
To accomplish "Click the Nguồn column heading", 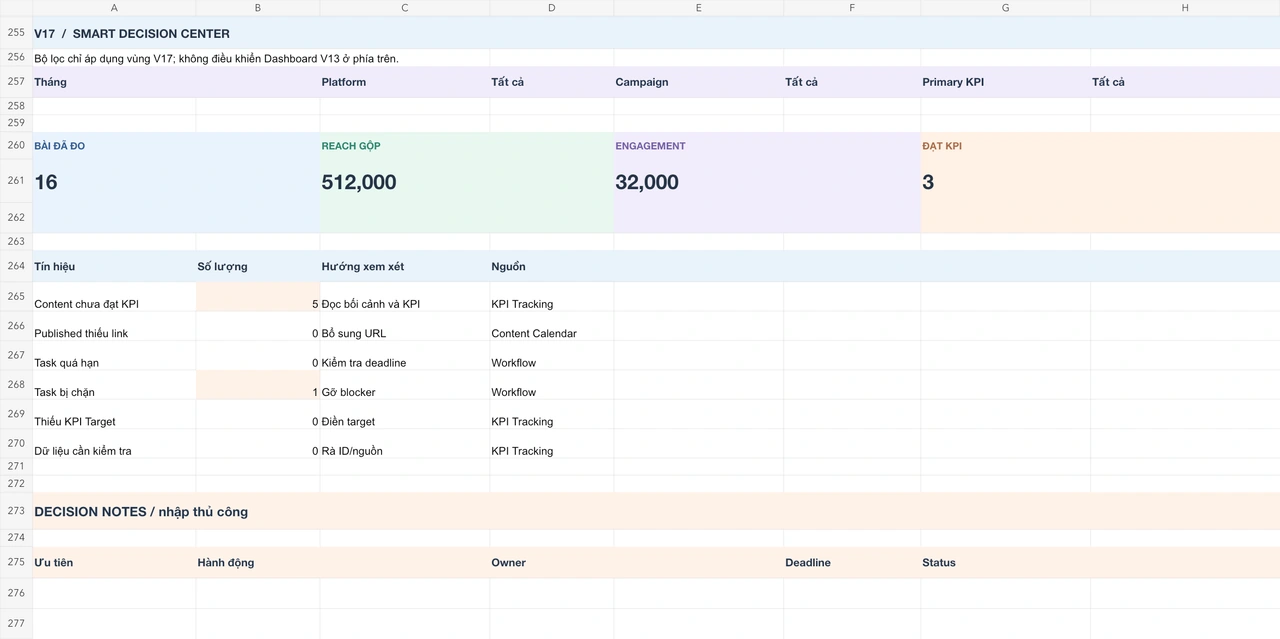I will tap(508, 266).
